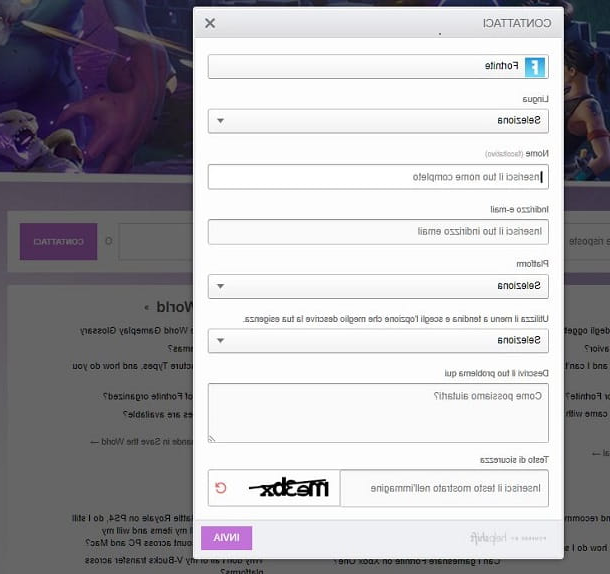This screenshot has height=574, width=610.
Task: Click the 'Descrivi il tuo problema qui' label
Action: tap(496, 374)
